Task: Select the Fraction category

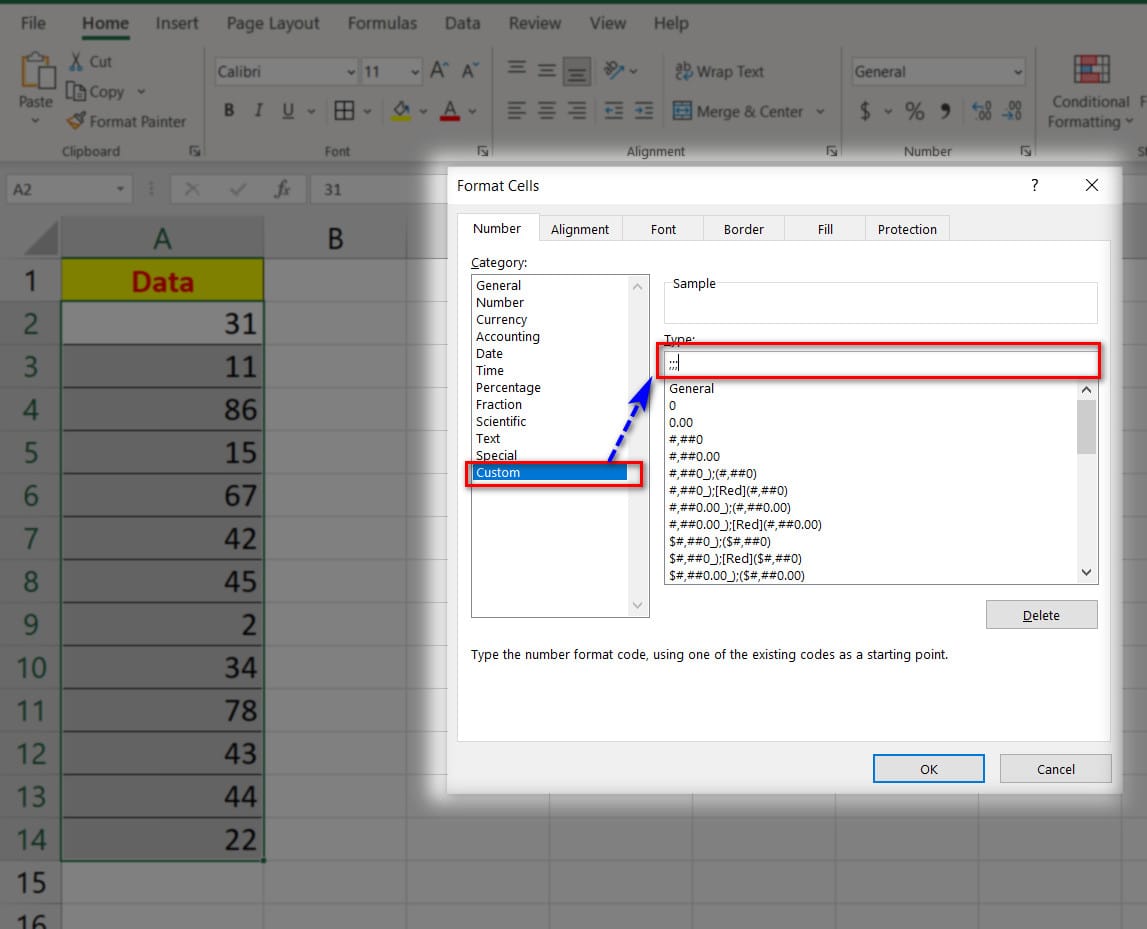Action: [501, 404]
